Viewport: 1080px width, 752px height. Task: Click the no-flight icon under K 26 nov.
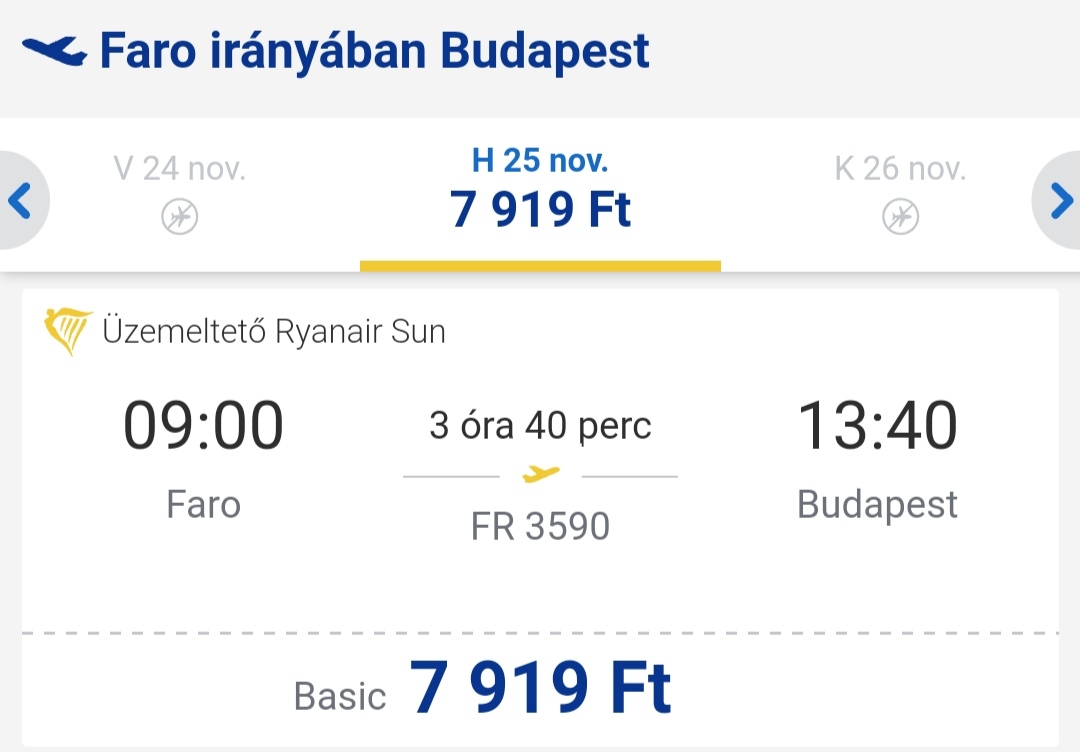[x=900, y=217]
